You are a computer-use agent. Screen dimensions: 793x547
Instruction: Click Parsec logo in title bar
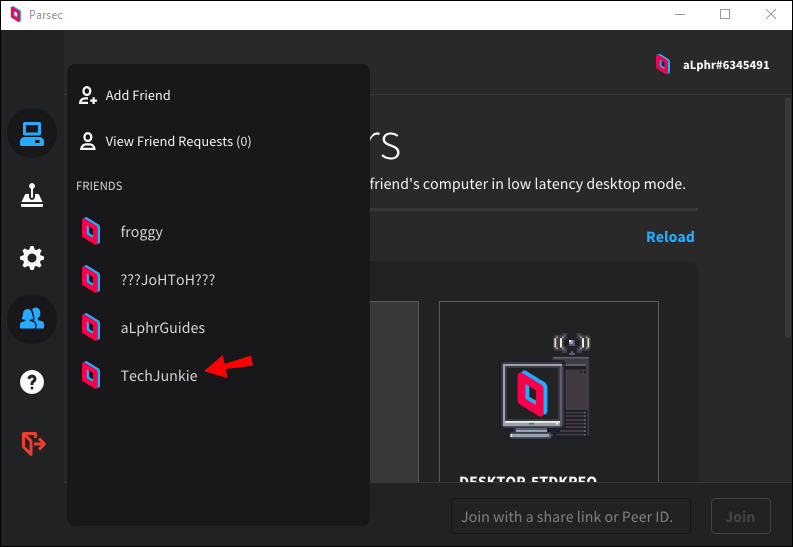pos(16,14)
